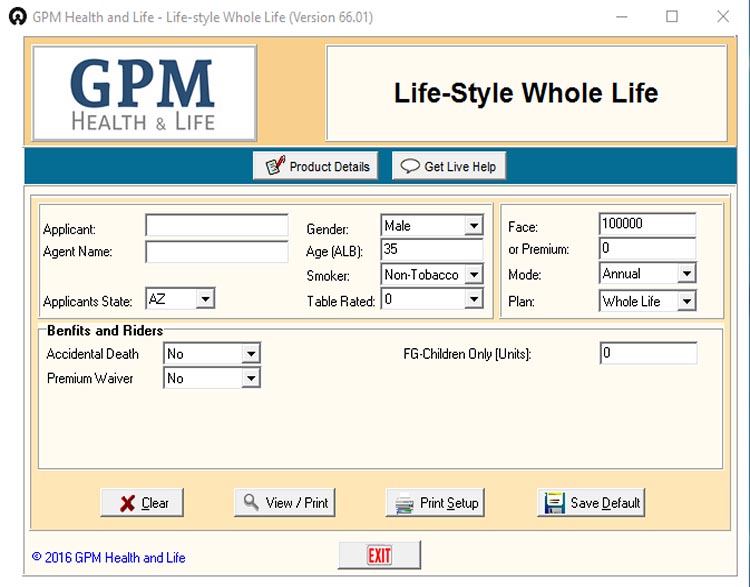Screen dimensions: 750x587
Task: Close the GPM window
Action: [723, 17]
